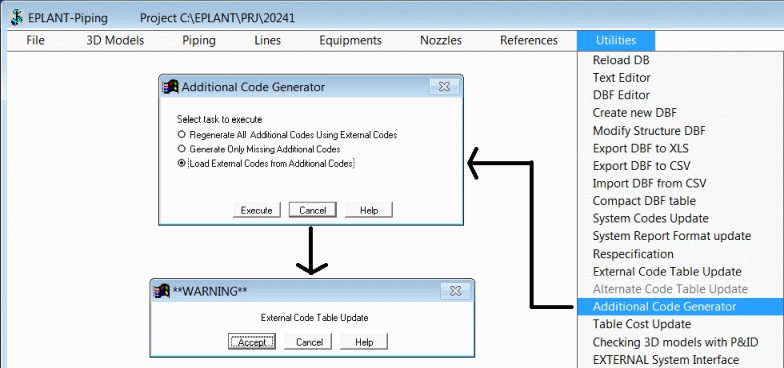The width and height of the screenshot is (784, 368).
Task: Click the project path text in title bar
Action: tap(217, 18)
